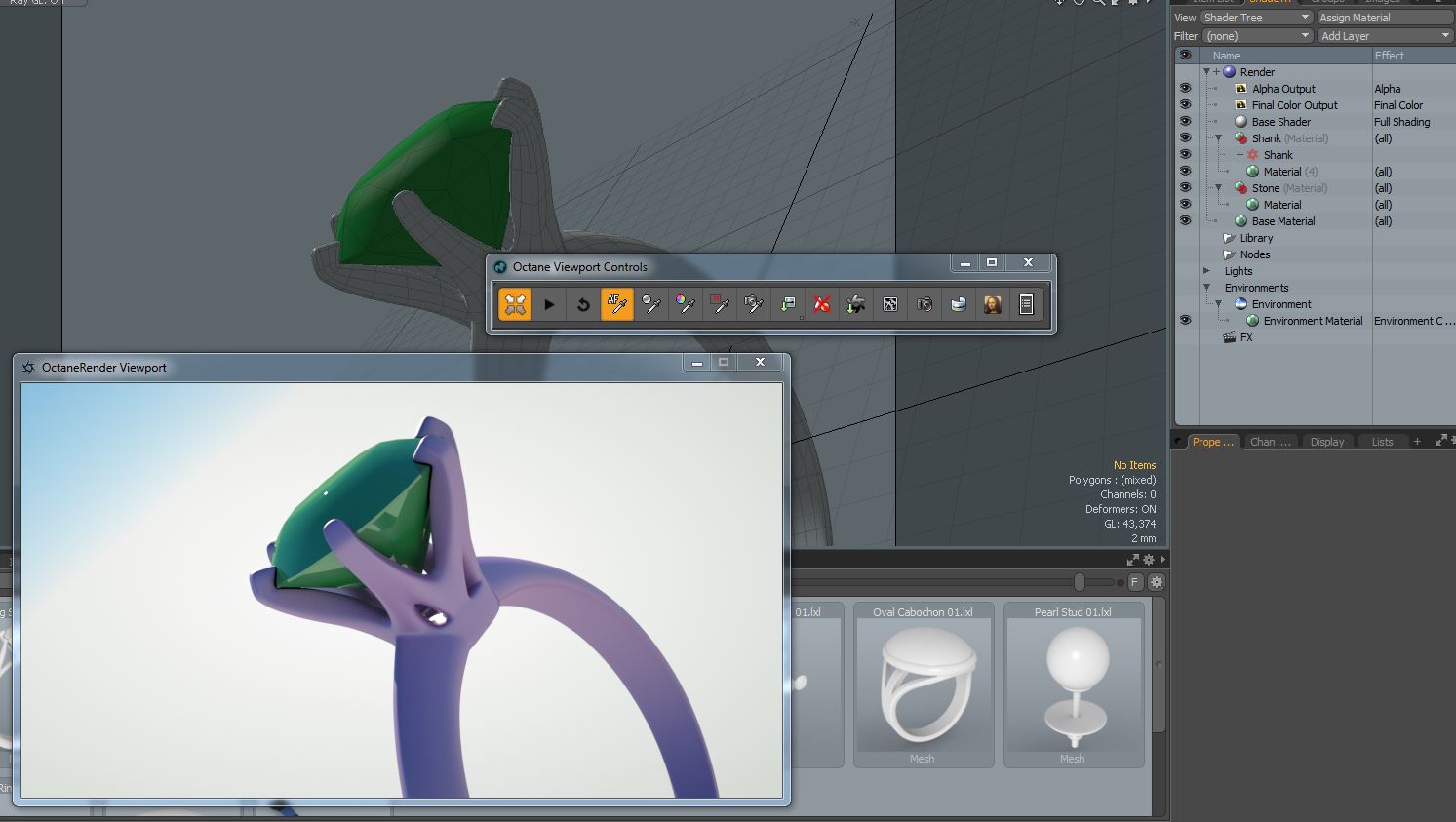Expand the Lights group
The image size is (1456, 822).
pyautogui.click(x=1206, y=271)
